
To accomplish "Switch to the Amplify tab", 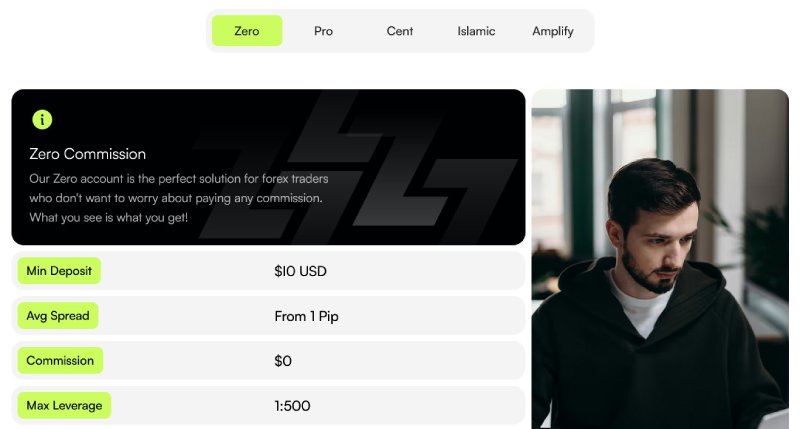I will pyautogui.click(x=553, y=31).
